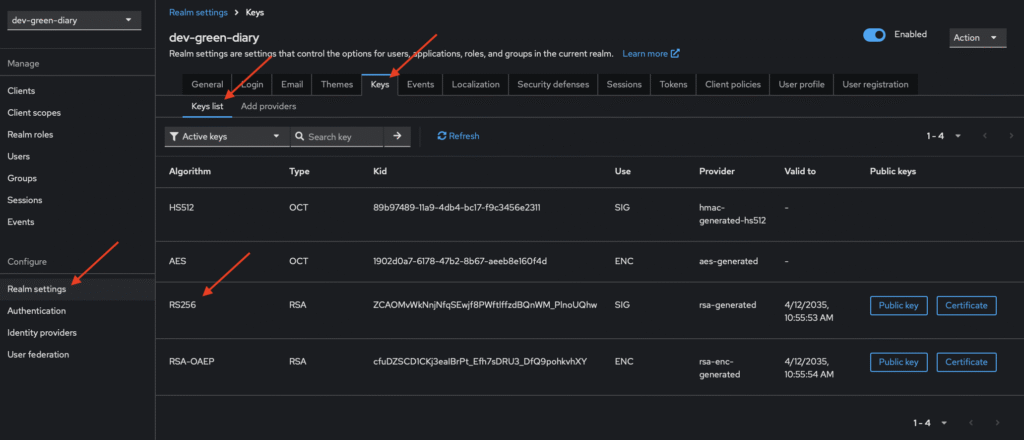Go to next page arrow at top
The width and height of the screenshot is (1024, 440).
[1009, 136]
